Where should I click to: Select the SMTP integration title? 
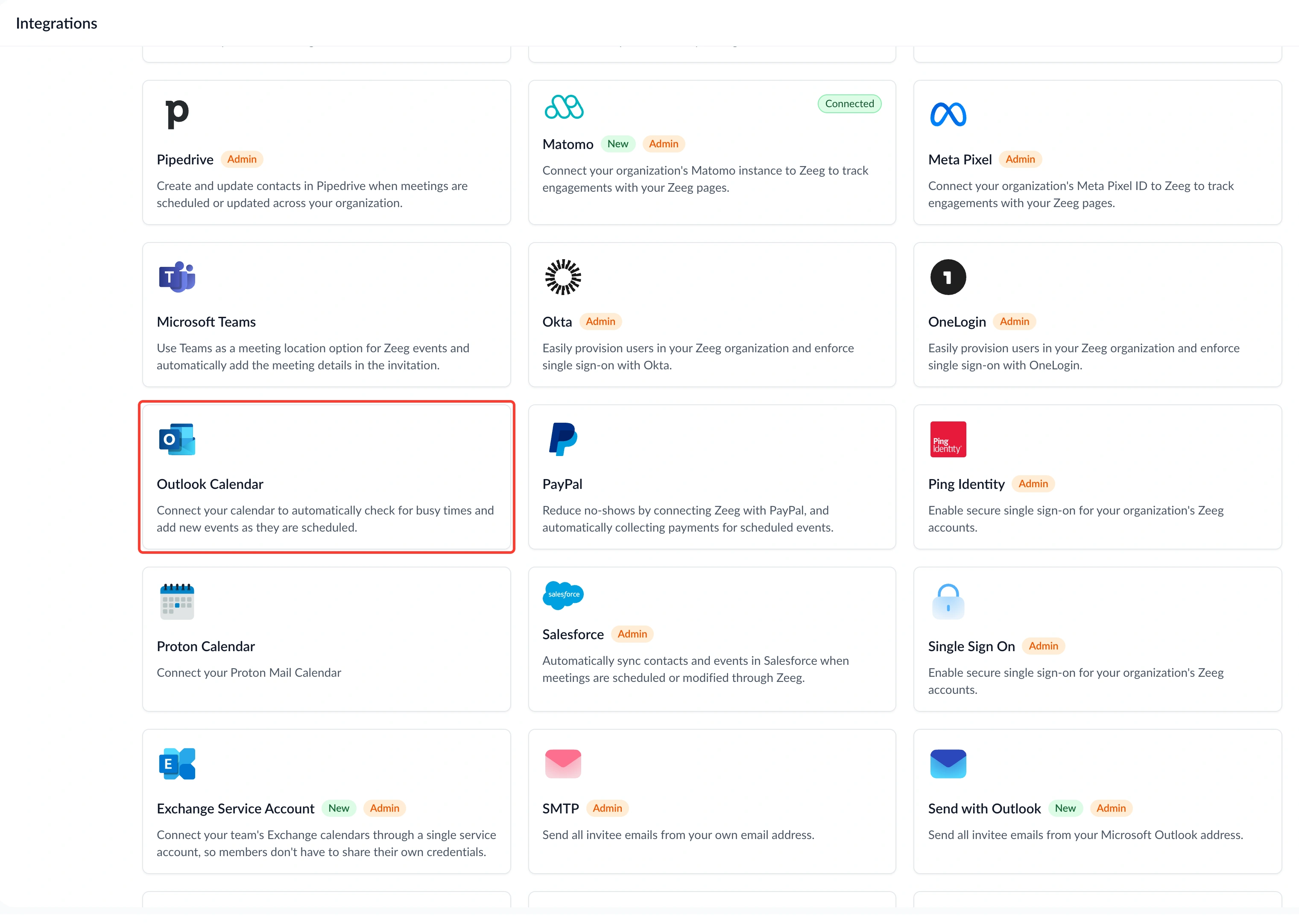point(560,808)
